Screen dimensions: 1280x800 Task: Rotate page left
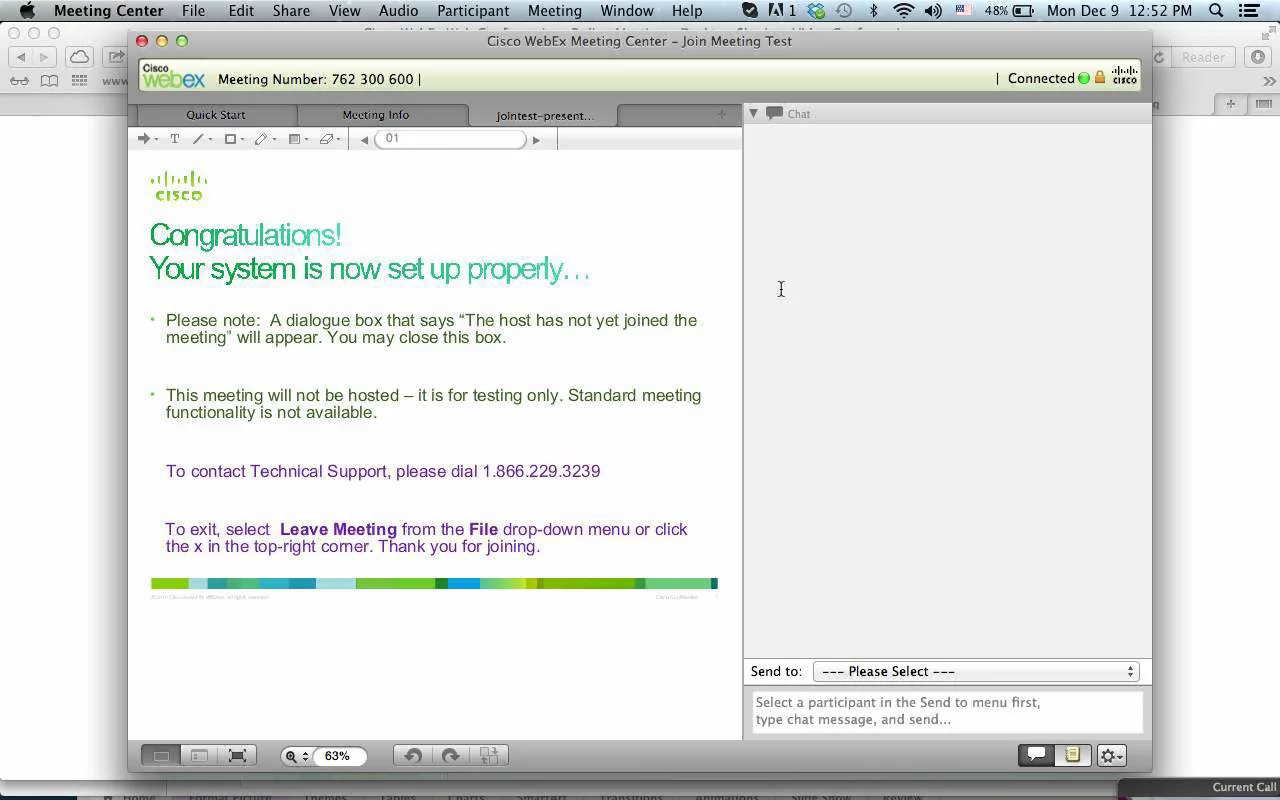412,756
